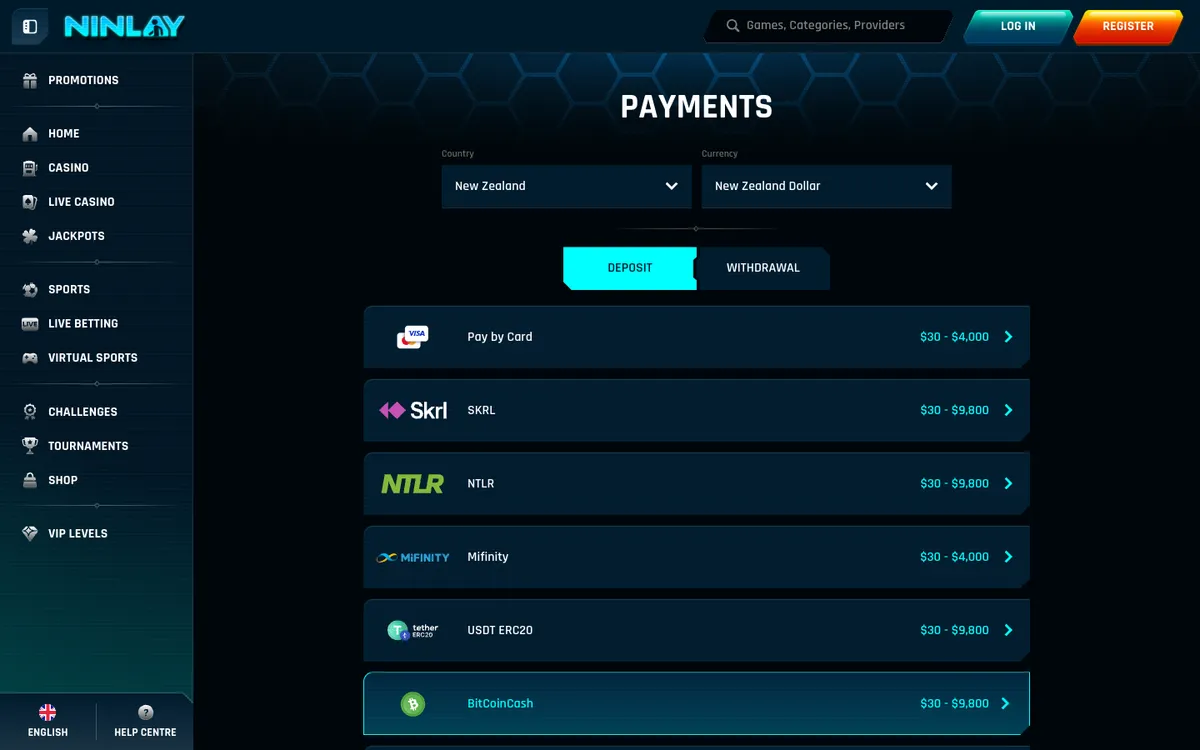This screenshot has width=1200, height=750.
Task: Click the Shop bag icon
Action: (30, 480)
